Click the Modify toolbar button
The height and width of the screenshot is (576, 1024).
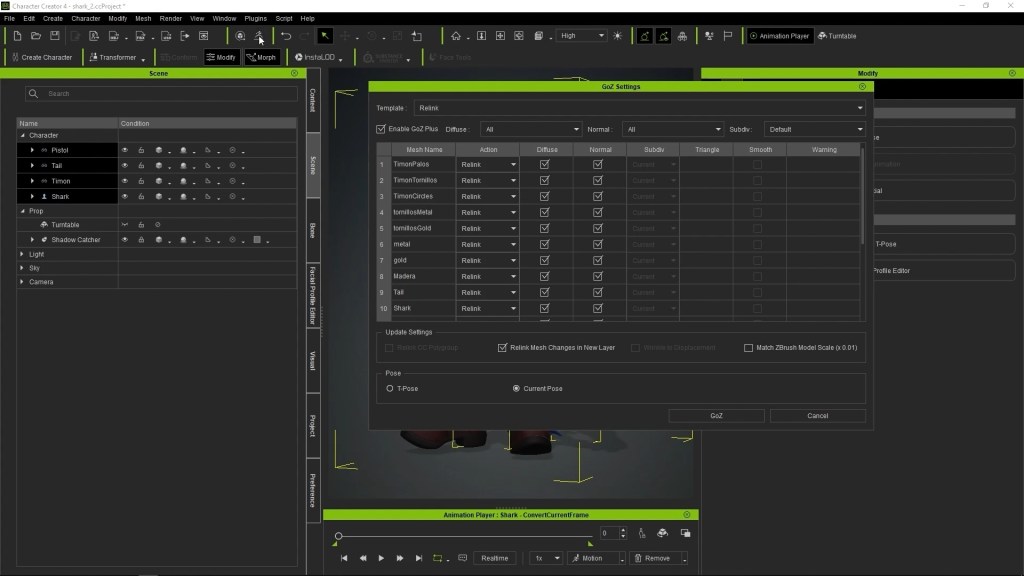(221, 57)
